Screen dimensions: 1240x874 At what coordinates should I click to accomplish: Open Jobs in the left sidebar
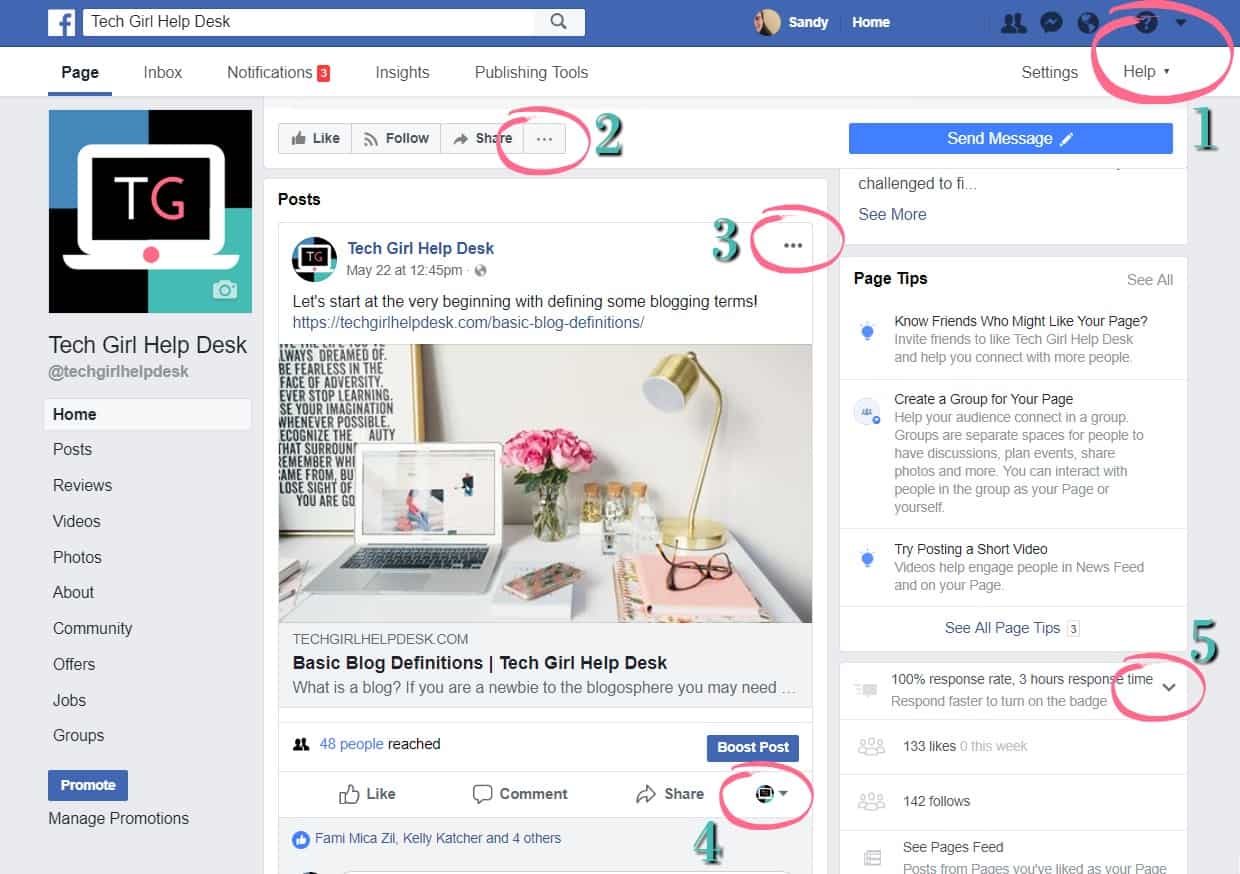(69, 700)
